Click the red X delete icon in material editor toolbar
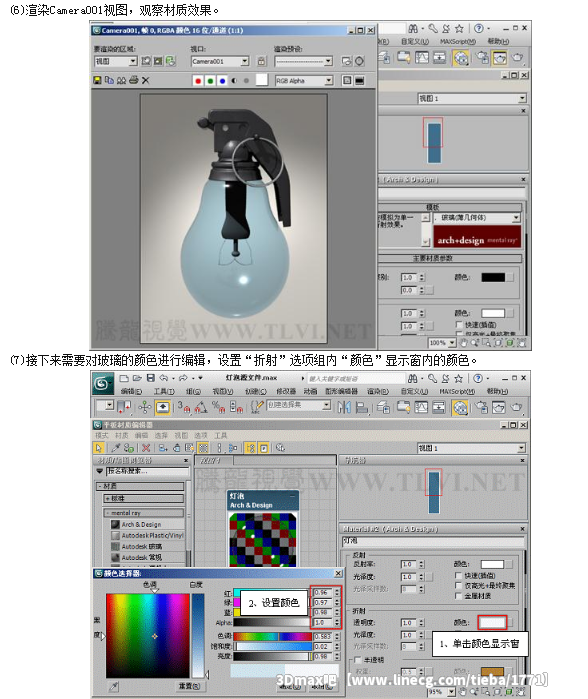Viewport: 588px width, 699px height. coord(146,448)
